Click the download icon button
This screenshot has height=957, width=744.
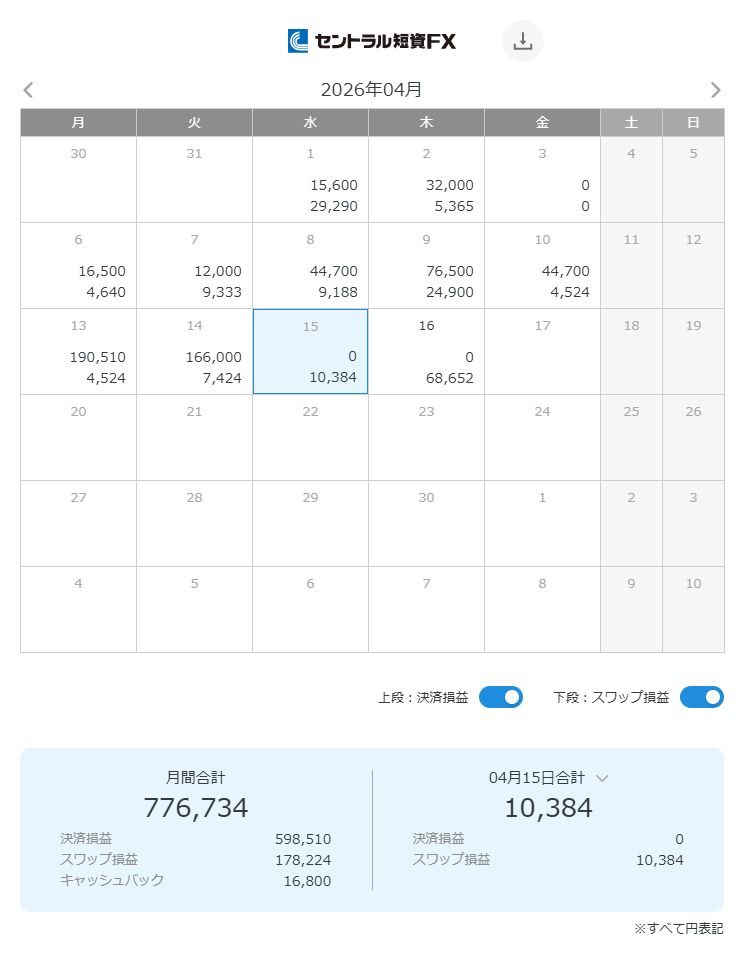pyautogui.click(x=522, y=41)
